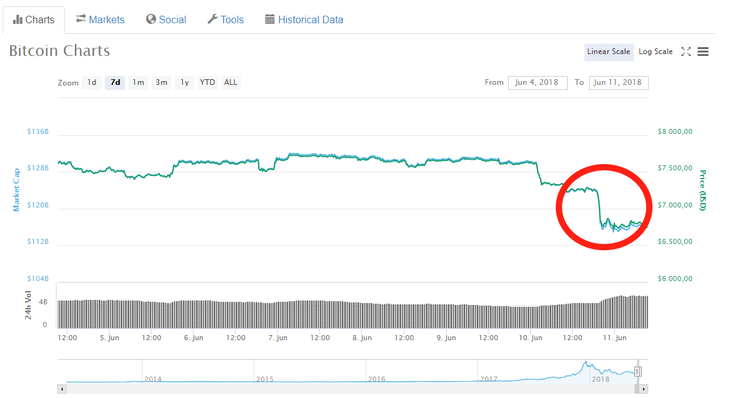Click the Price (USD) axis title
Screen dimensions: 736x398
[x=703, y=190]
